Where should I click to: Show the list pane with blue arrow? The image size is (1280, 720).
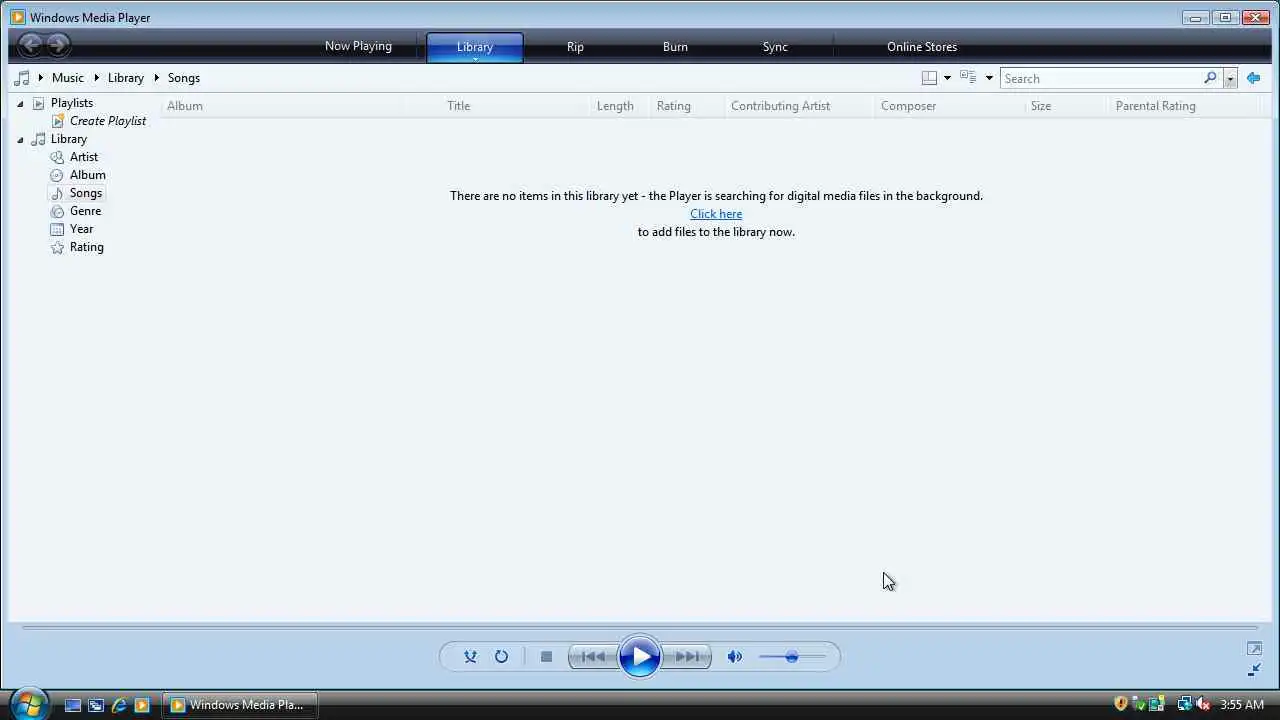(x=1253, y=78)
